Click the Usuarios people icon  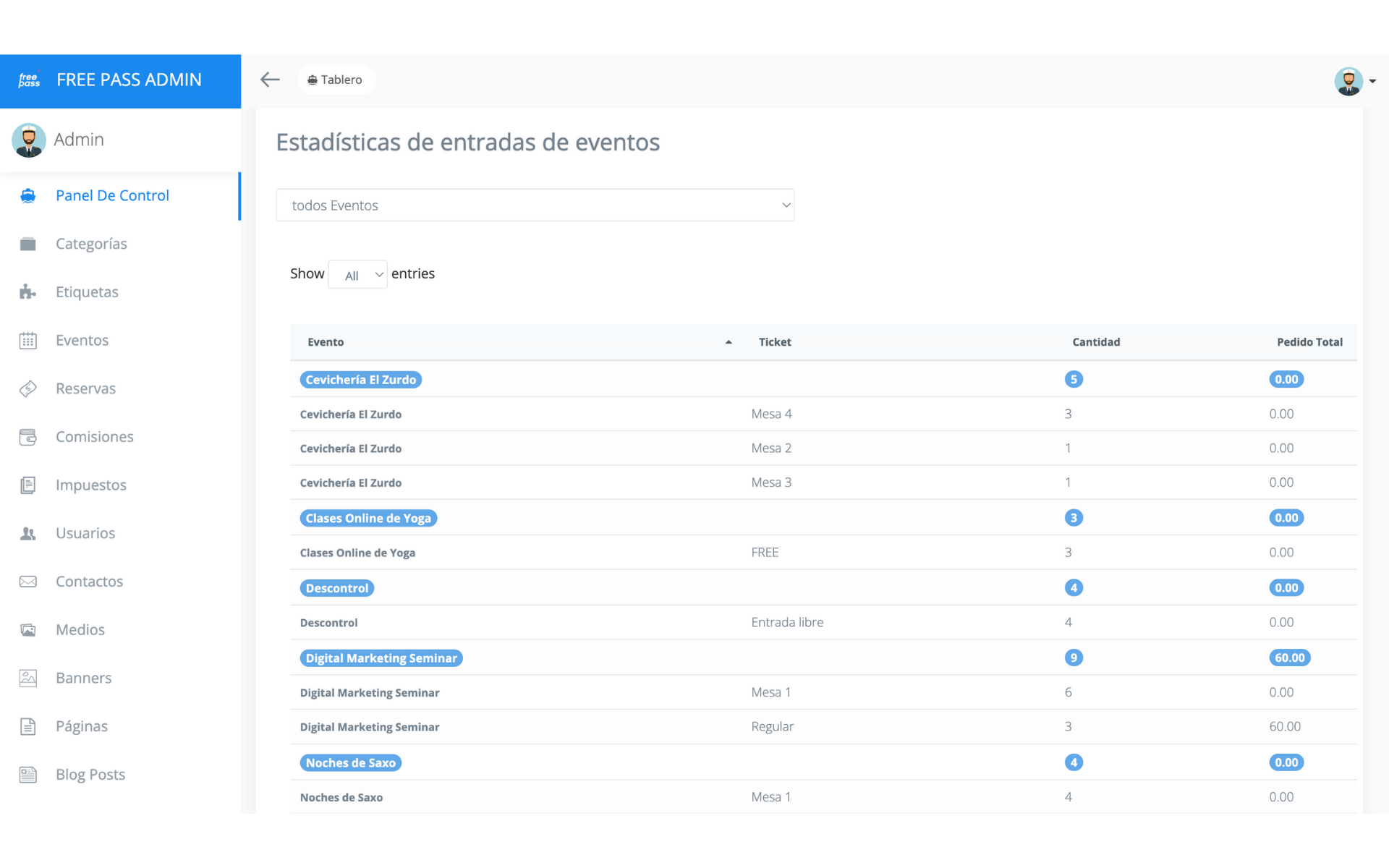click(28, 534)
